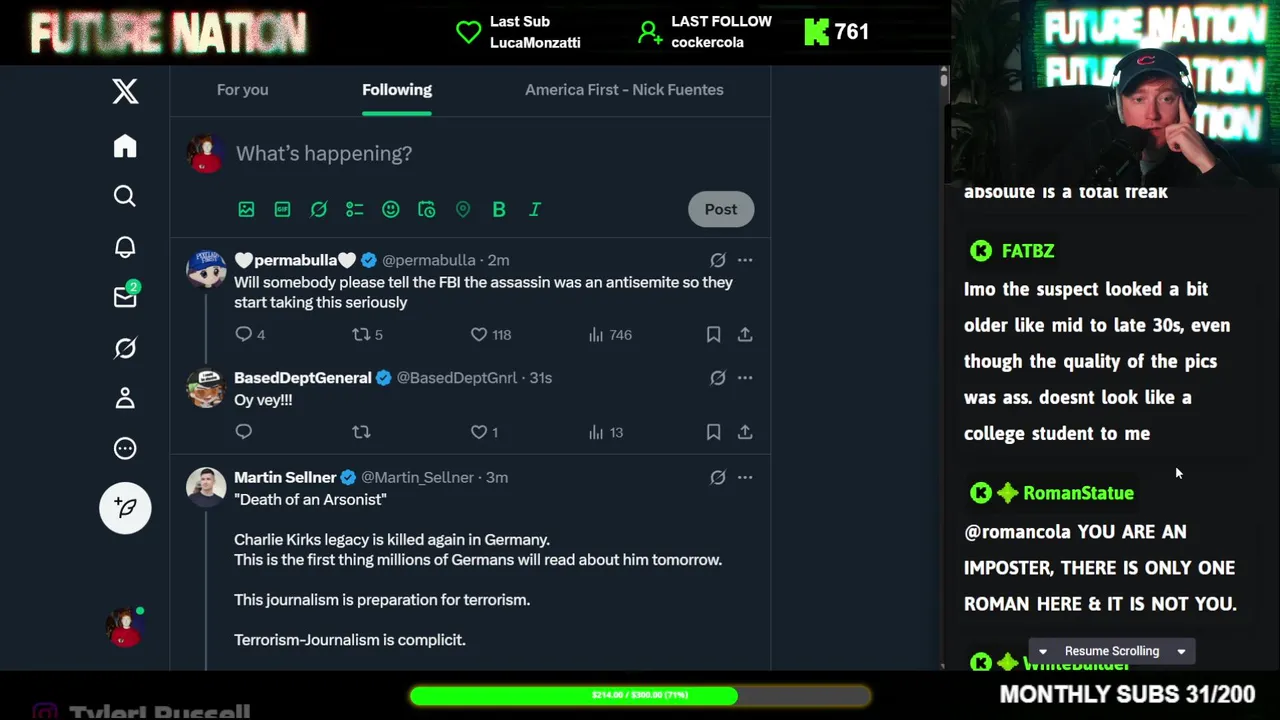The height and width of the screenshot is (720, 1280).
Task: Open more options on permabulla post
Action: (x=745, y=260)
